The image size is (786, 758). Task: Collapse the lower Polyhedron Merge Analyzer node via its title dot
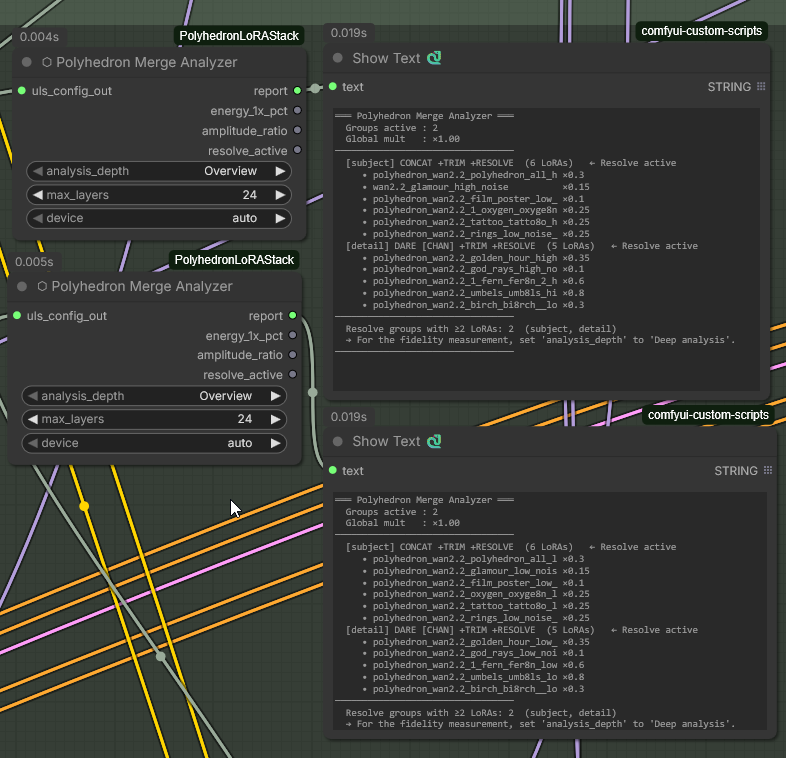pyautogui.click(x=22, y=286)
